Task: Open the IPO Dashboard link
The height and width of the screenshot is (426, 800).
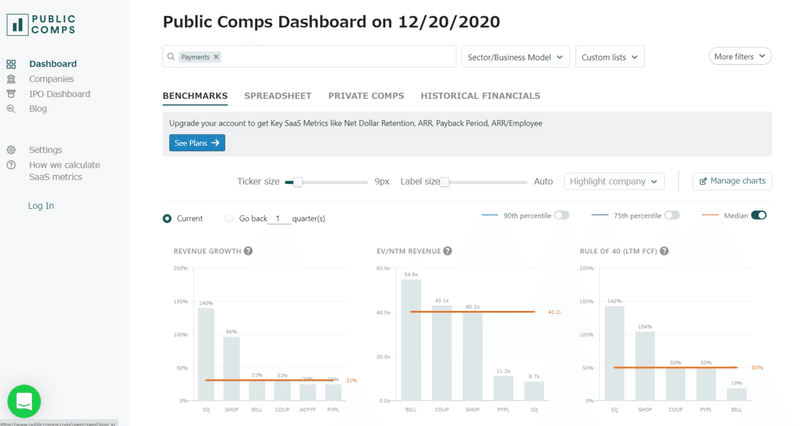Action: point(59,94)
